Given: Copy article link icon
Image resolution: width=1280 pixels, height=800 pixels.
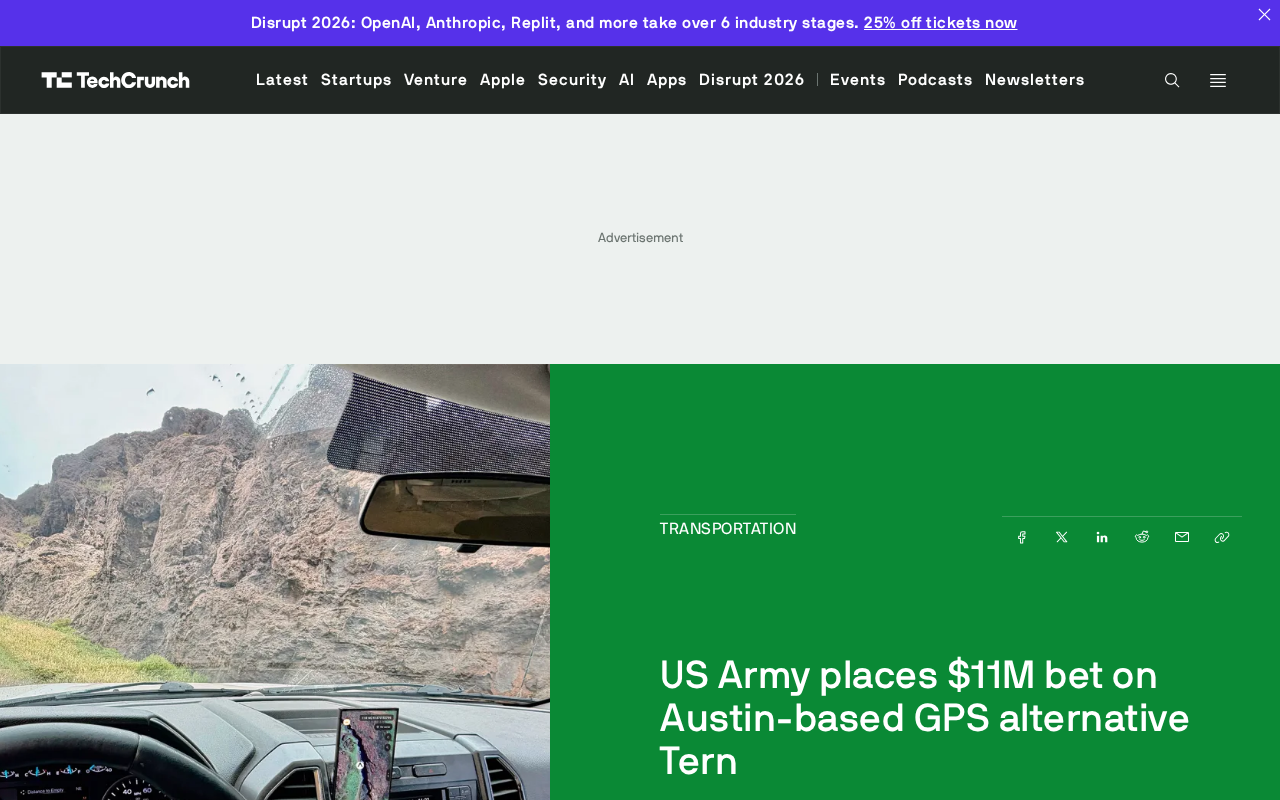Looking at the screenshot, I should coord(1222,537).
